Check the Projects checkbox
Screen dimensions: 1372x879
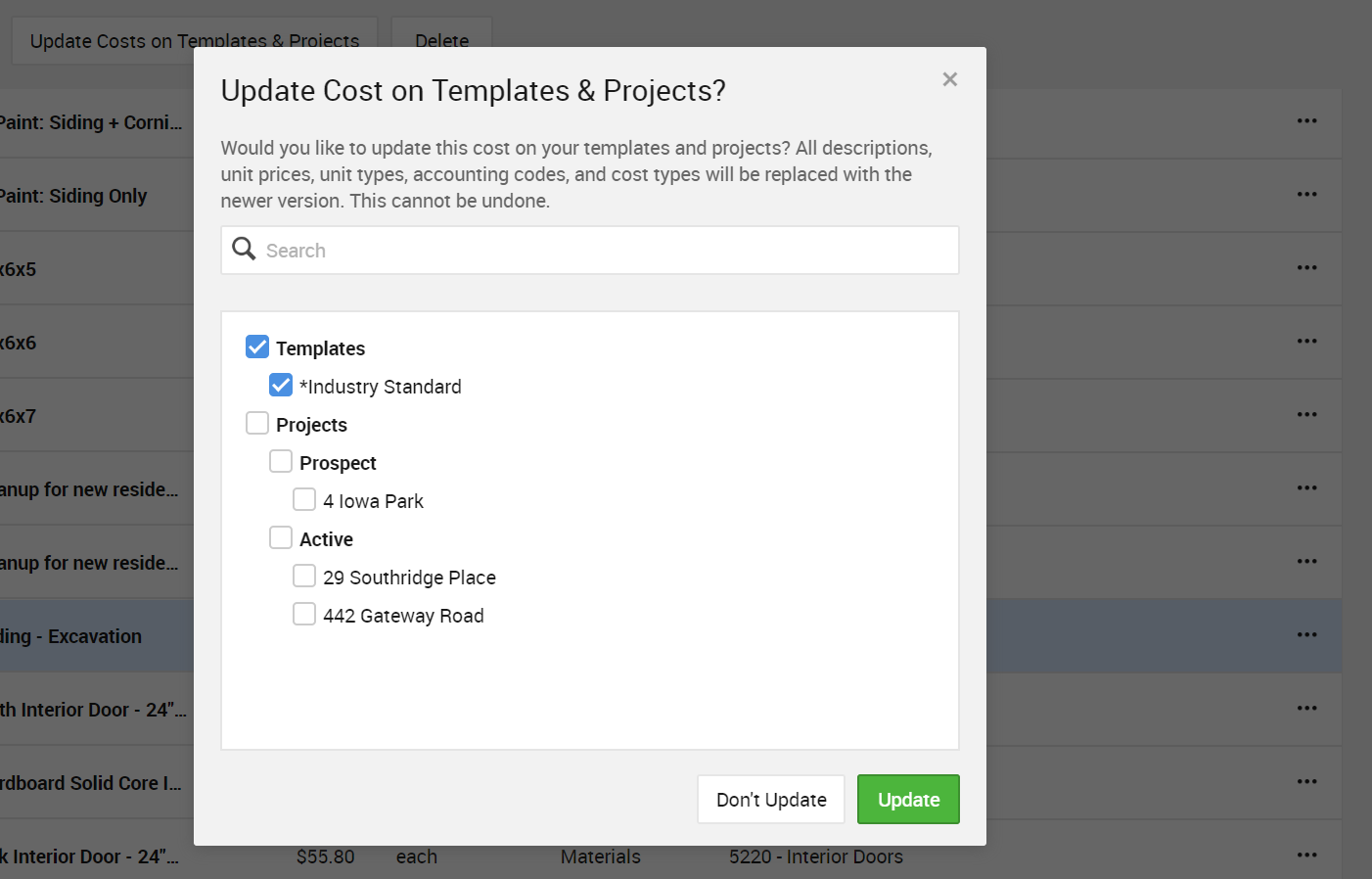pyautogui.click(x=257, y=424)
